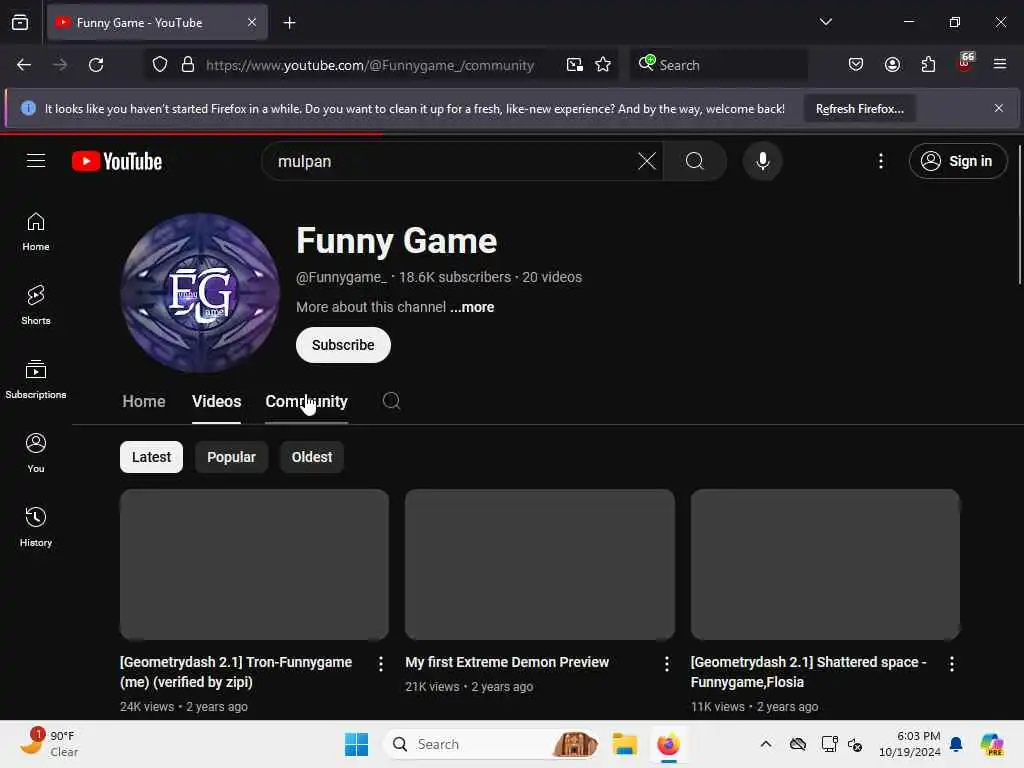
Task: Reload the page in Firefox
Action: tap(96, 65)
